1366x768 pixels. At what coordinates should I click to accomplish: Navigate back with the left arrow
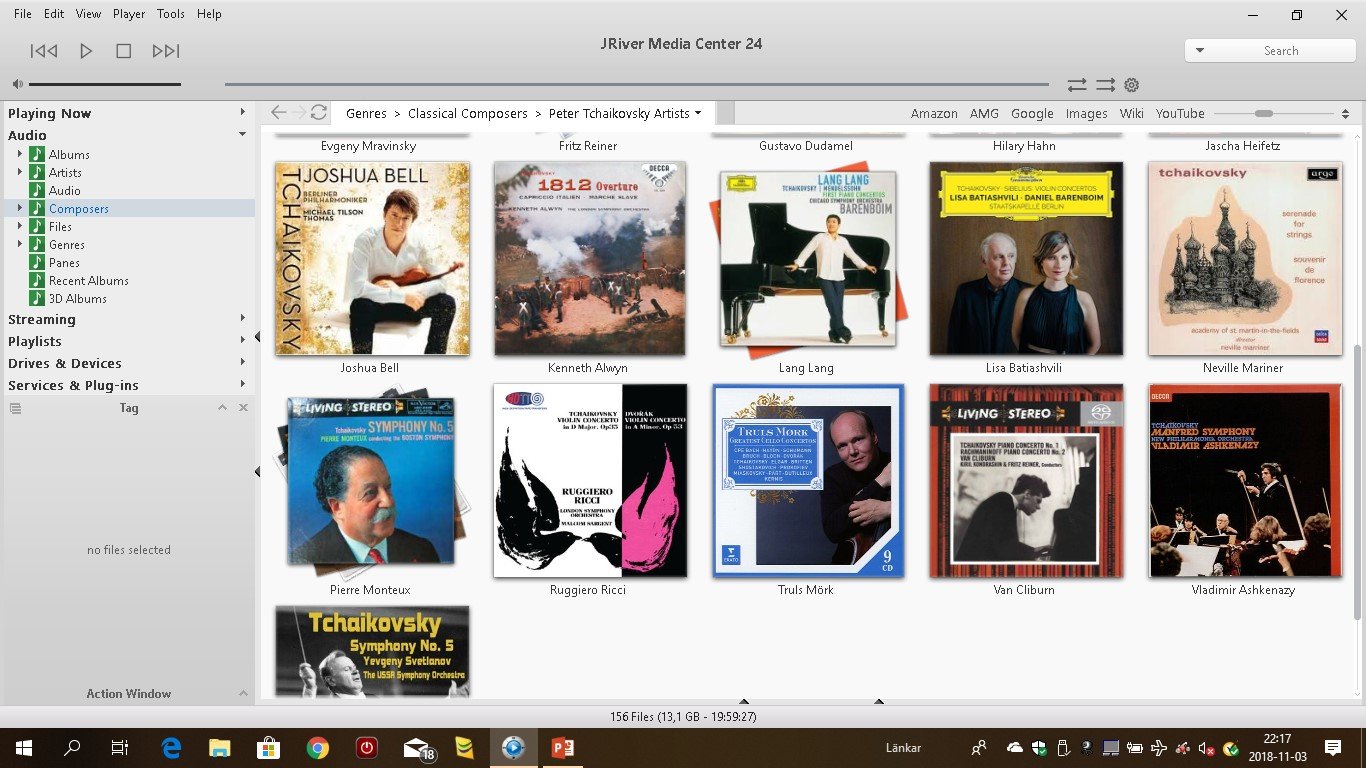(x=279, y=113)
